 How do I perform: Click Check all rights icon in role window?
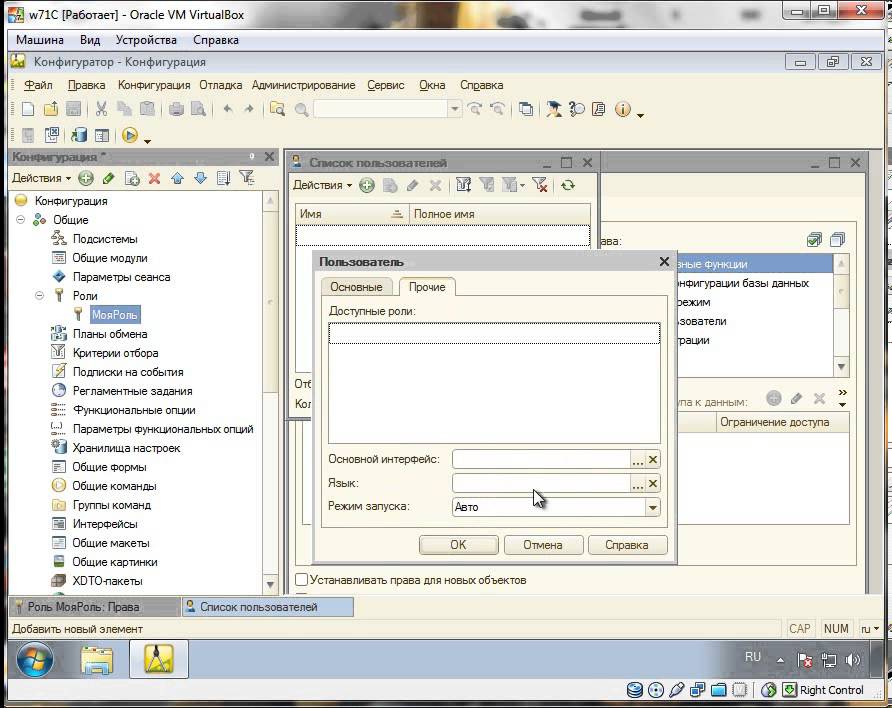click(815, 240)
